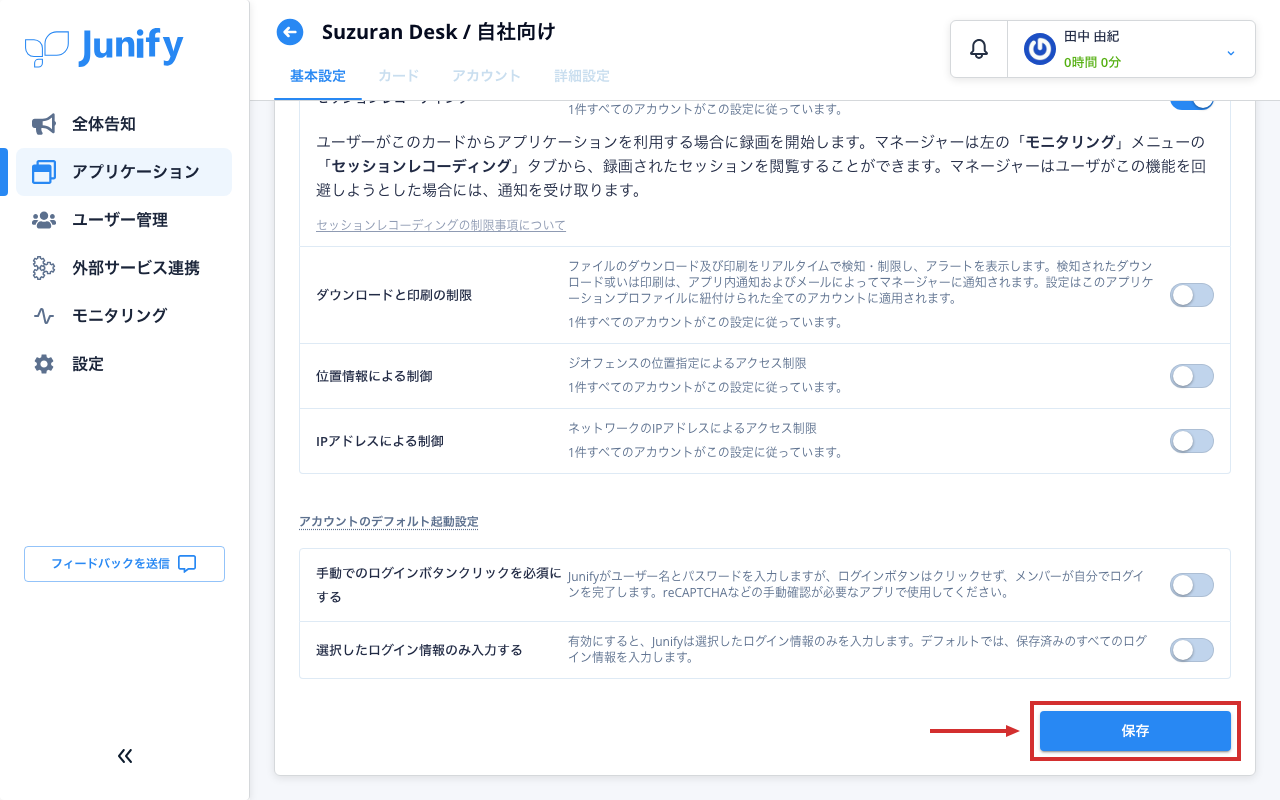Toggle ダウンロードと印刷の制限 switch
The width and height of the screenshot is (1280, 800).
pos(1192,295)
